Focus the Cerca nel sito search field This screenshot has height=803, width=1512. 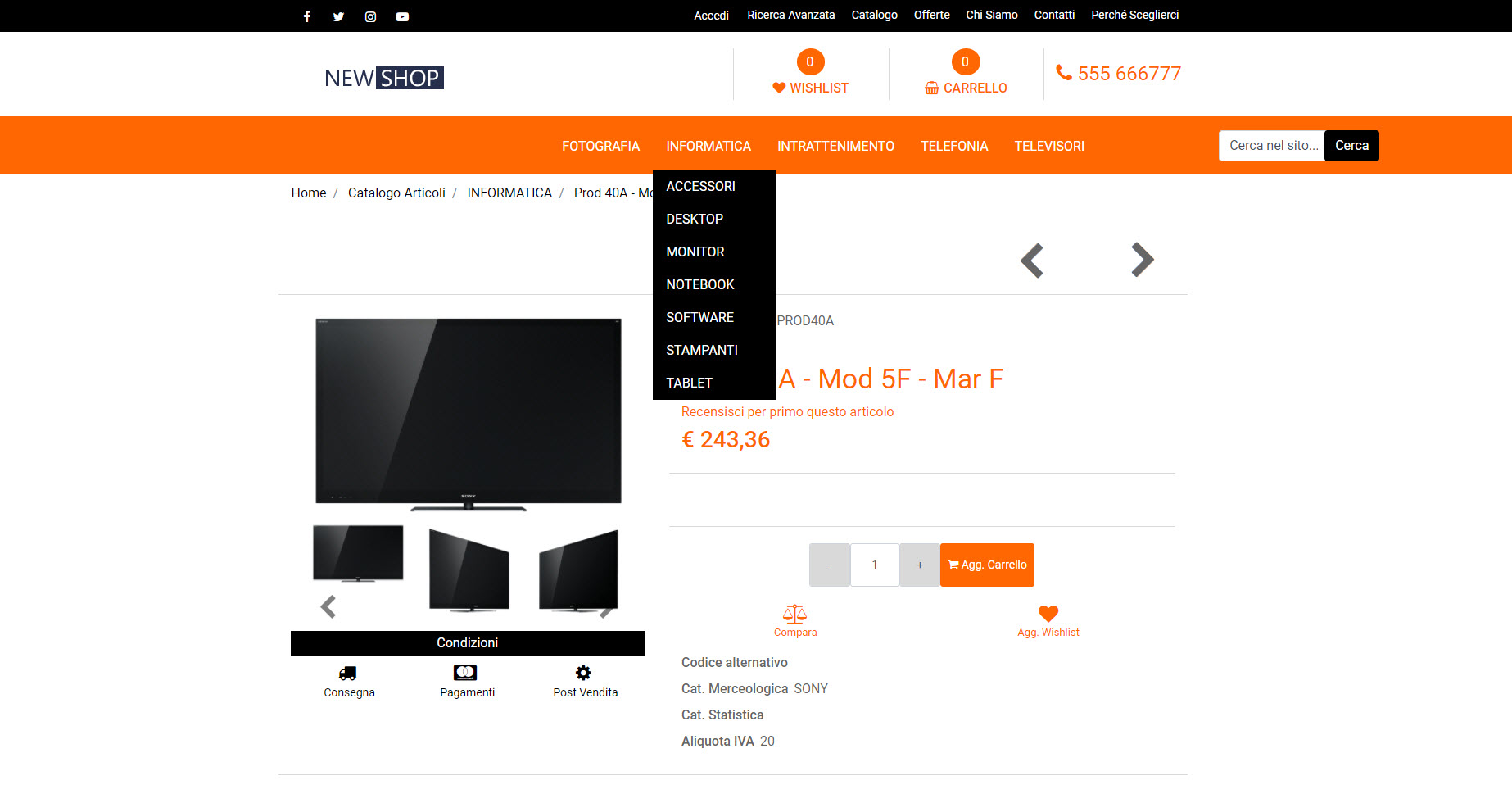coord(1272,146)
